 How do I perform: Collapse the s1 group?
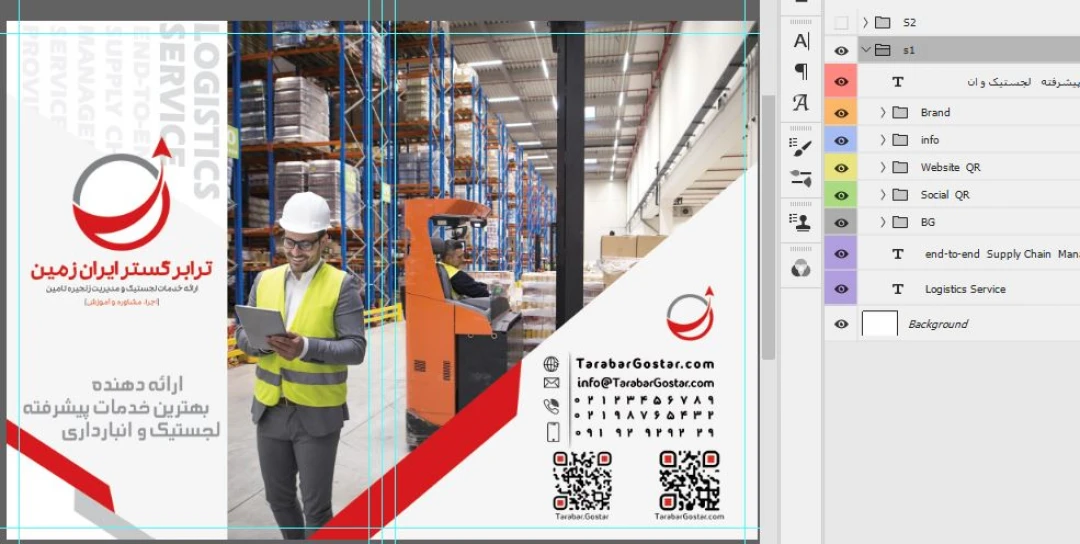(x=866, y=50)
